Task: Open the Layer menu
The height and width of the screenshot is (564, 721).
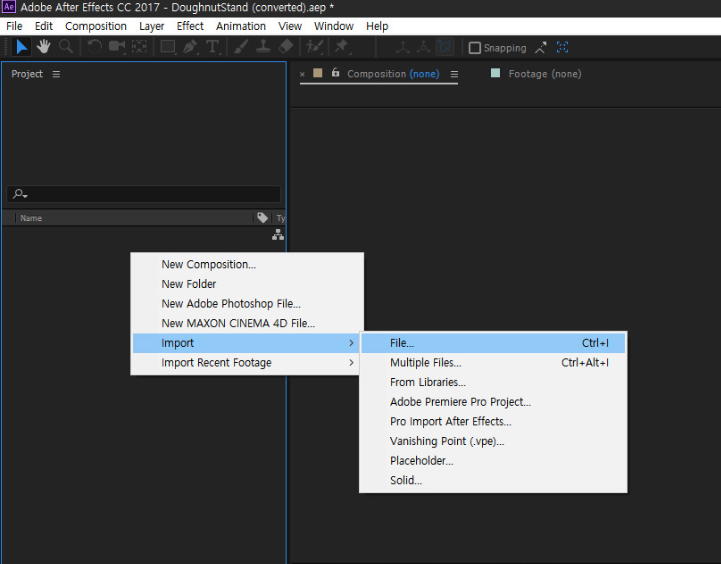Action: point(152,26)
